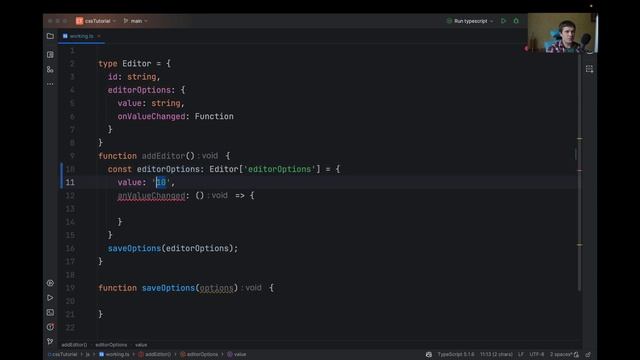The image size is (640, 360).
Task: Open the Problems tool window icon
Action: click(50, 327)
